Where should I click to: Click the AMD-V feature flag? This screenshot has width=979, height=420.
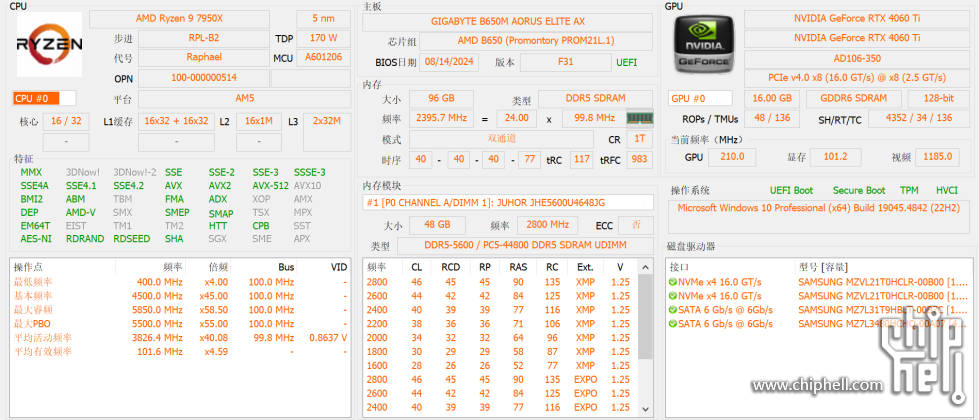click(x=81, y=213)
